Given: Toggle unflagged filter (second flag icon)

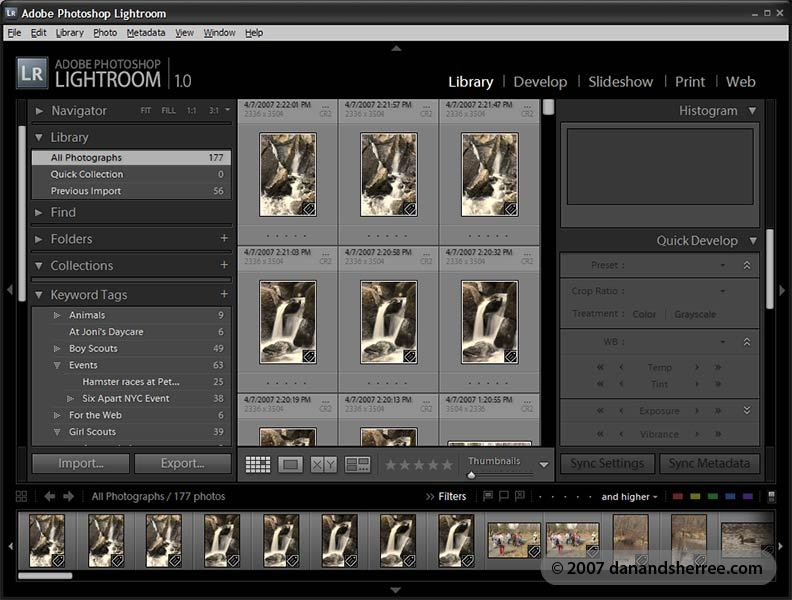Looking at the screenshot, I should (x=504, y=496).
